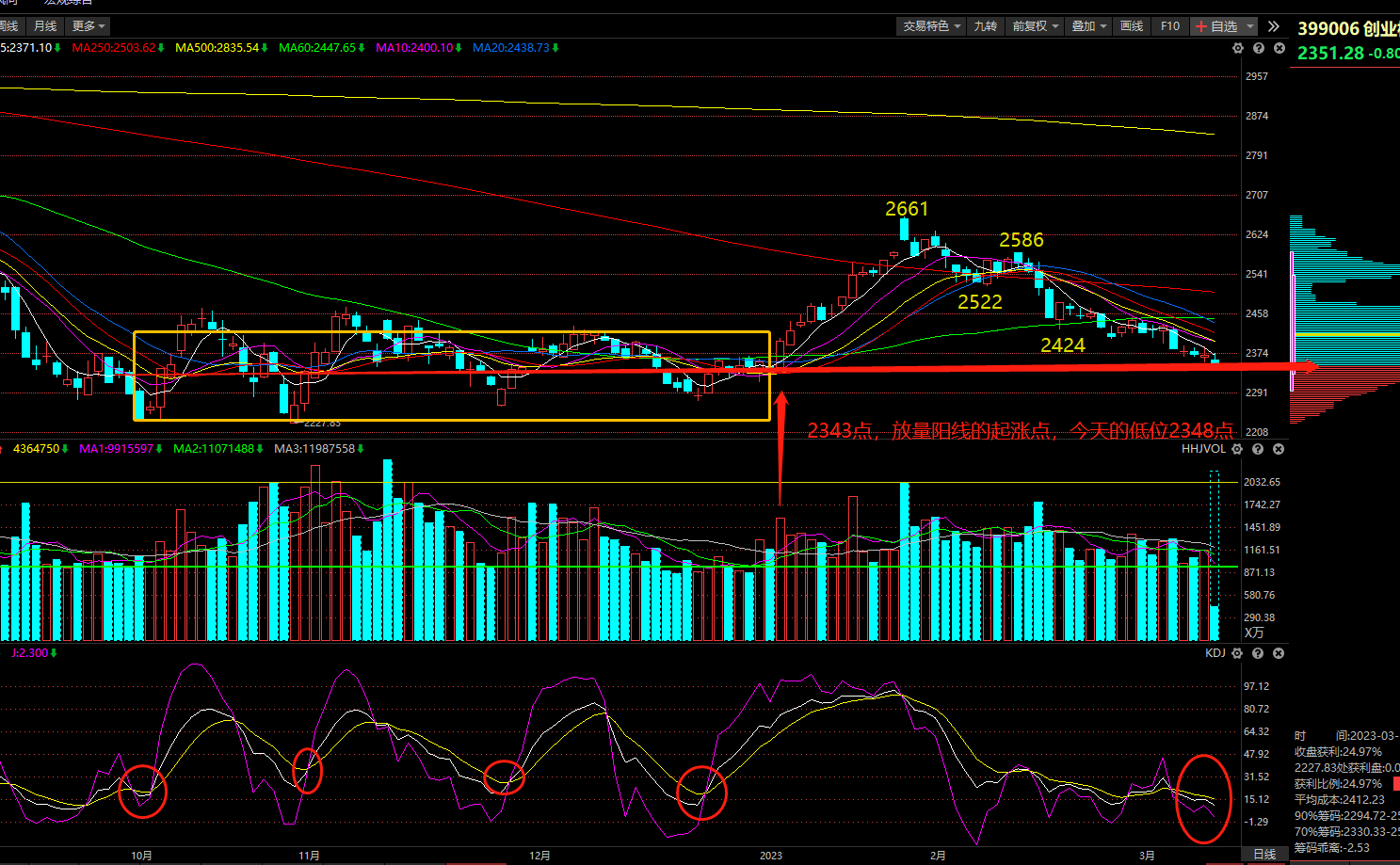Click the HHJVOL indicator name
The width and height of the screenshot is (1400, 865).
point(1204,449)
